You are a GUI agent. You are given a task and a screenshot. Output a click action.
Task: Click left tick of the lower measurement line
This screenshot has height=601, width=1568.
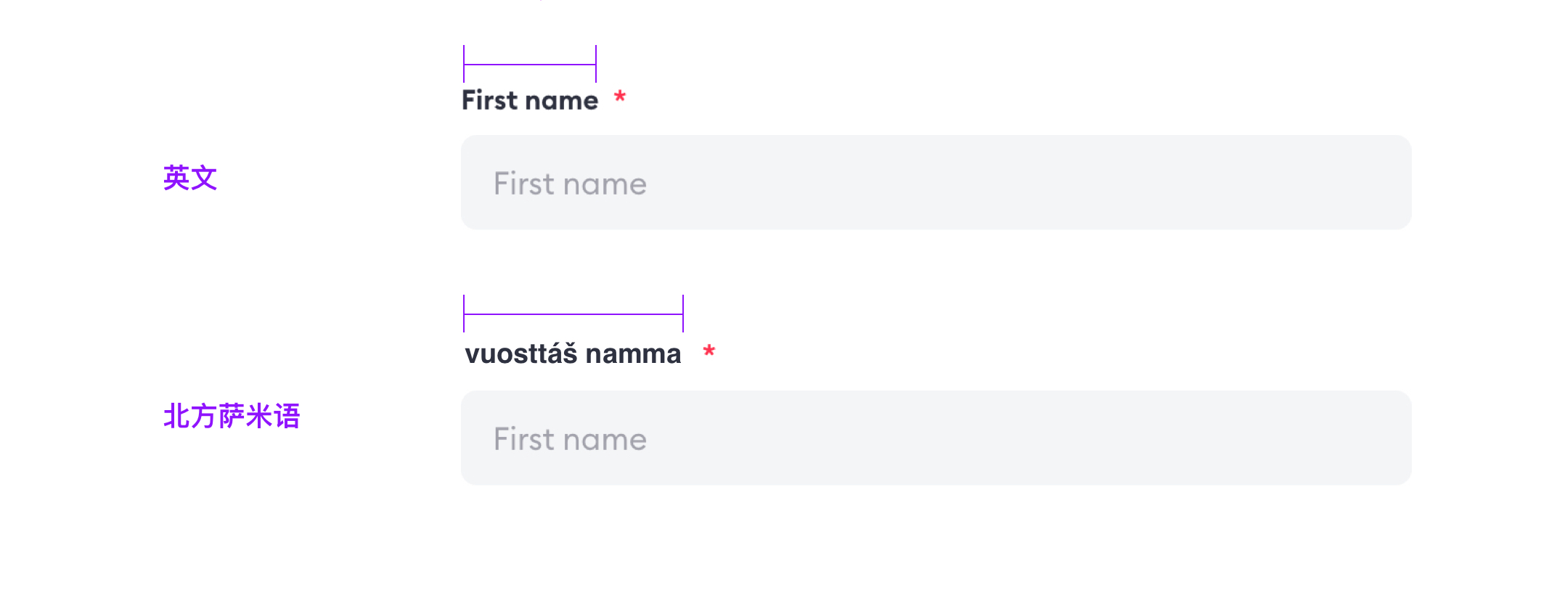464,314
